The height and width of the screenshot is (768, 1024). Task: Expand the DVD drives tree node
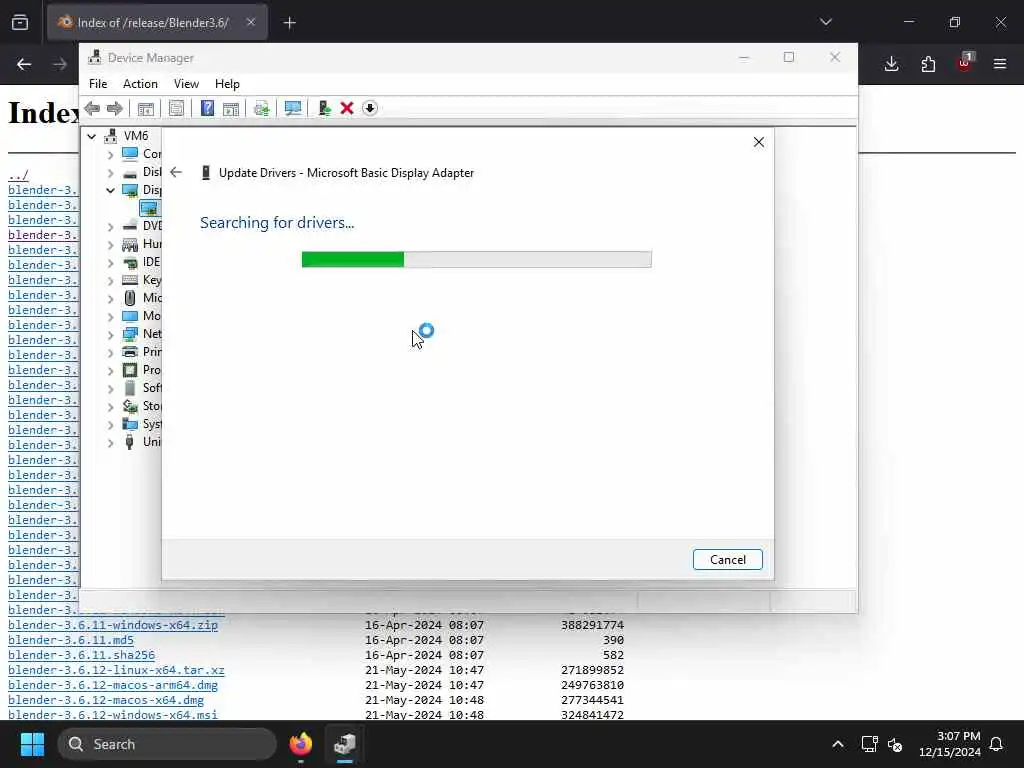pyautogui.click(x=110, y=227)
